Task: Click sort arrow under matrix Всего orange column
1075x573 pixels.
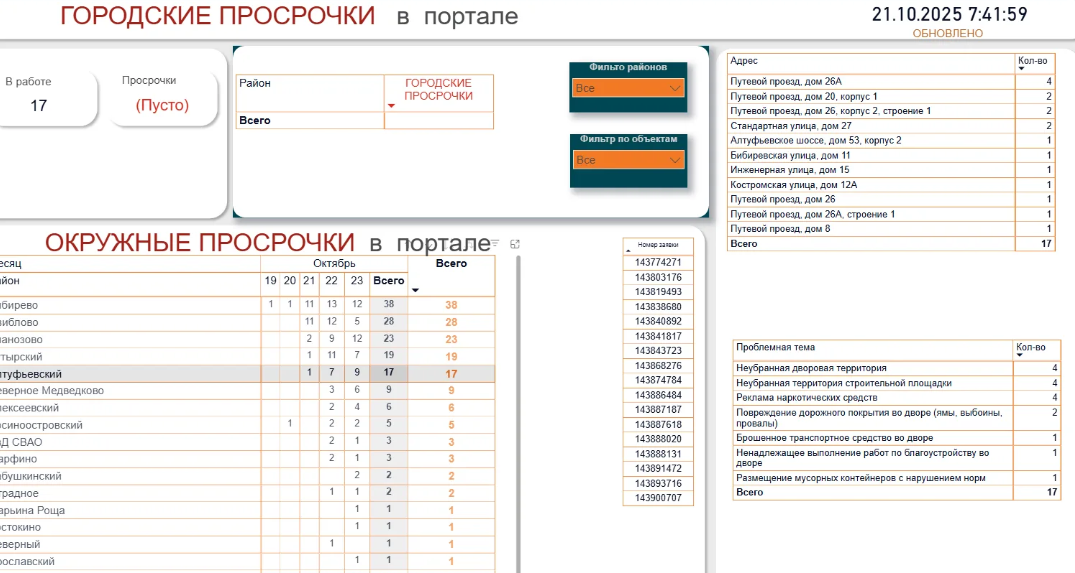Action: [415, 291]
